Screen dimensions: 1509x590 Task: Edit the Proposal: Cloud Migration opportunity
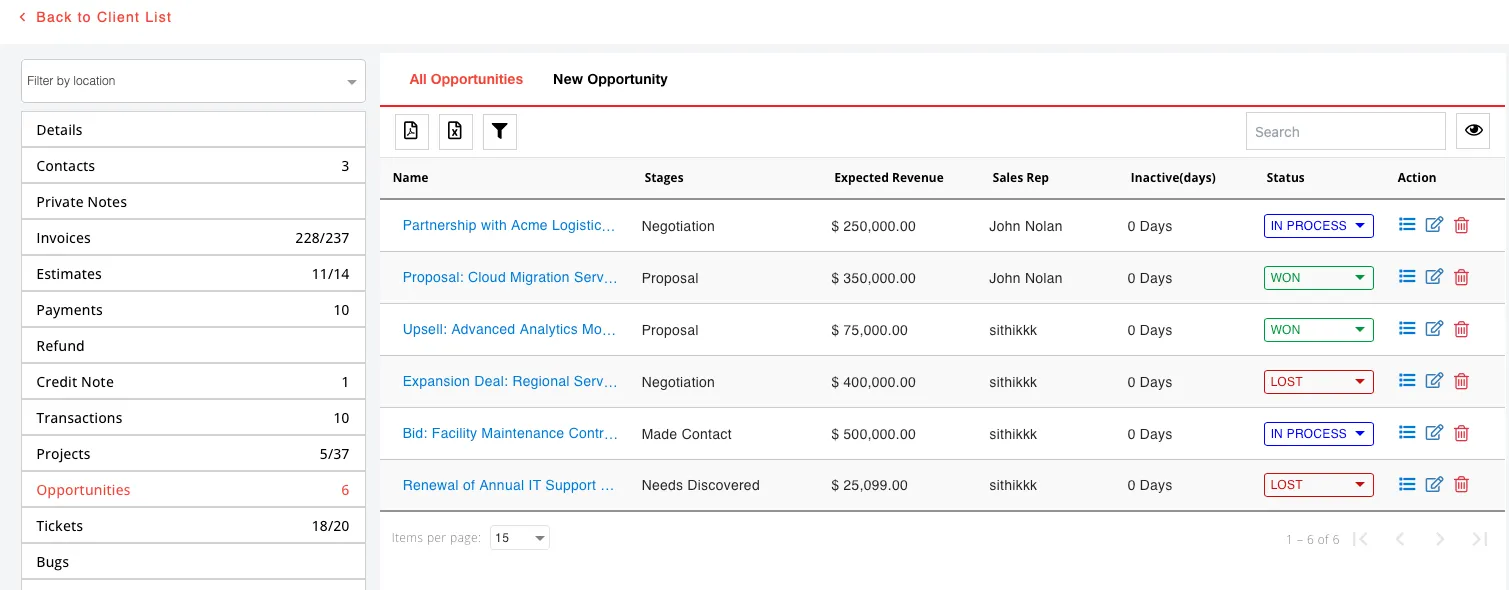coord(1434,278)
